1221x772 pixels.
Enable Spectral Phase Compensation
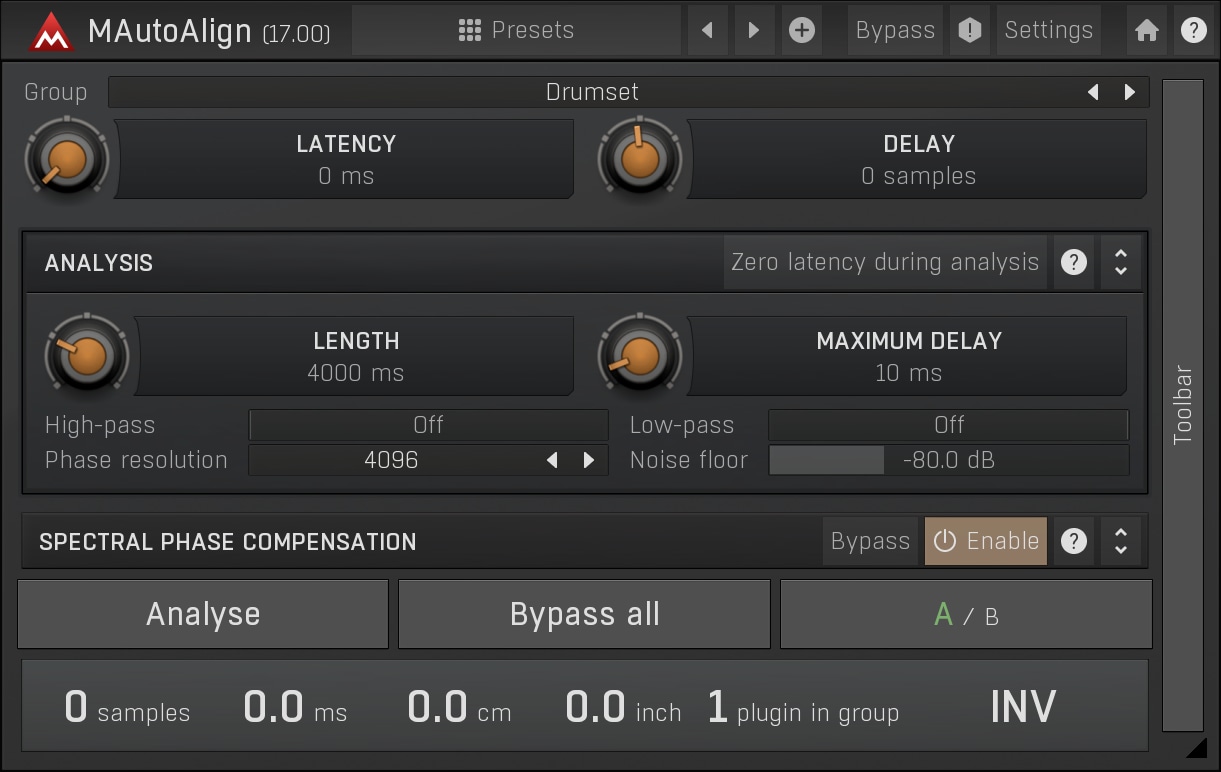[x=985, y=541]
